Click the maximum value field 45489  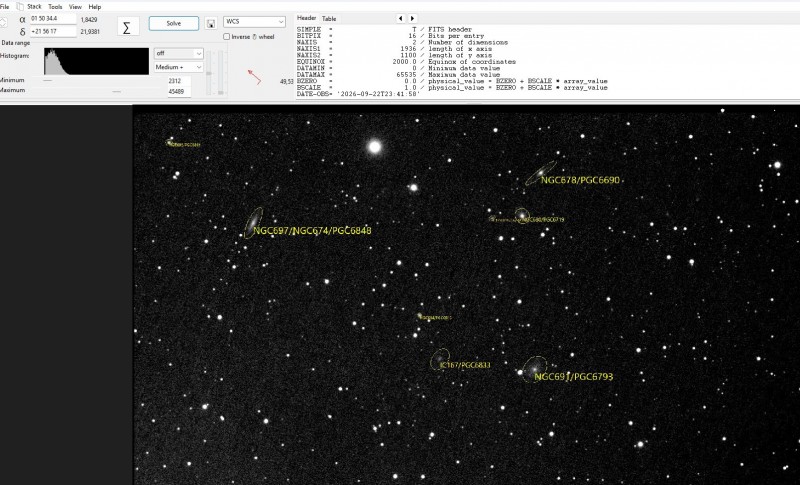point(179,92)
